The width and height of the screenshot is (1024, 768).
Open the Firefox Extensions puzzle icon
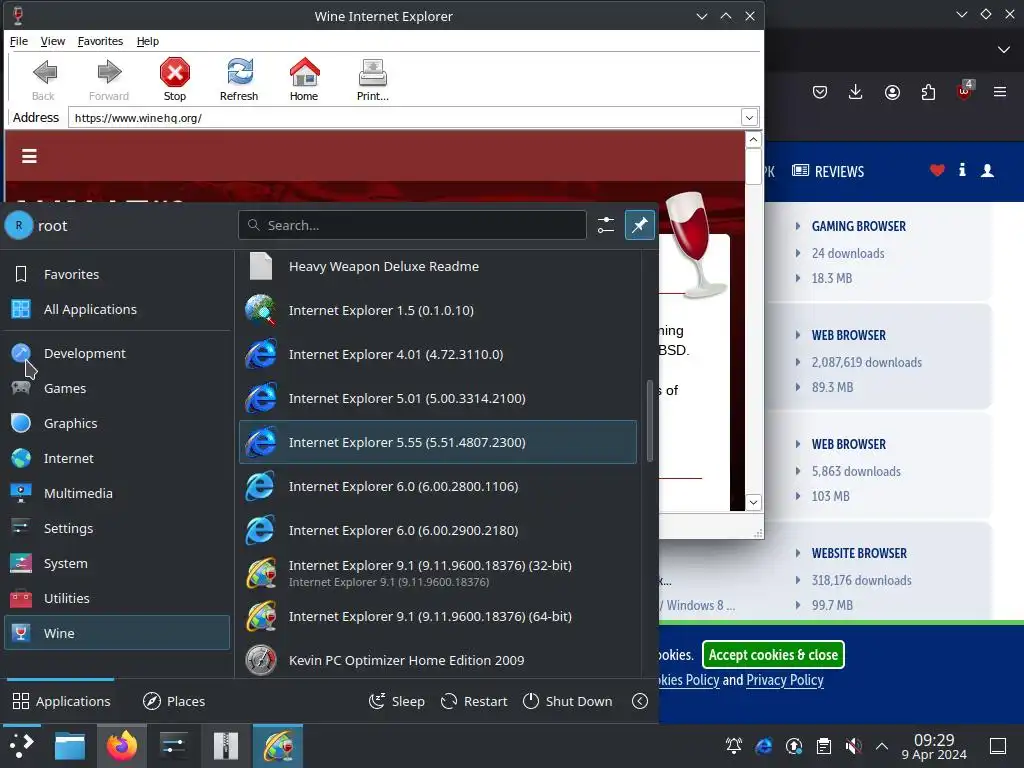928,92
